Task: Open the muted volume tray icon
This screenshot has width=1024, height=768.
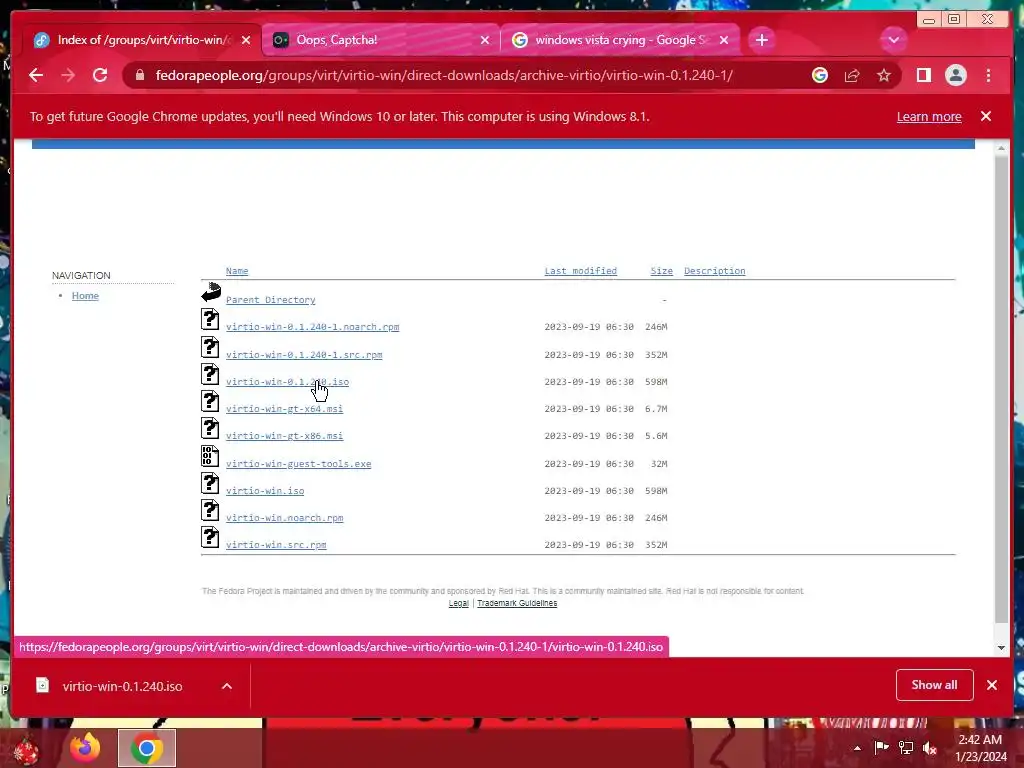Action: pos(929,748)
